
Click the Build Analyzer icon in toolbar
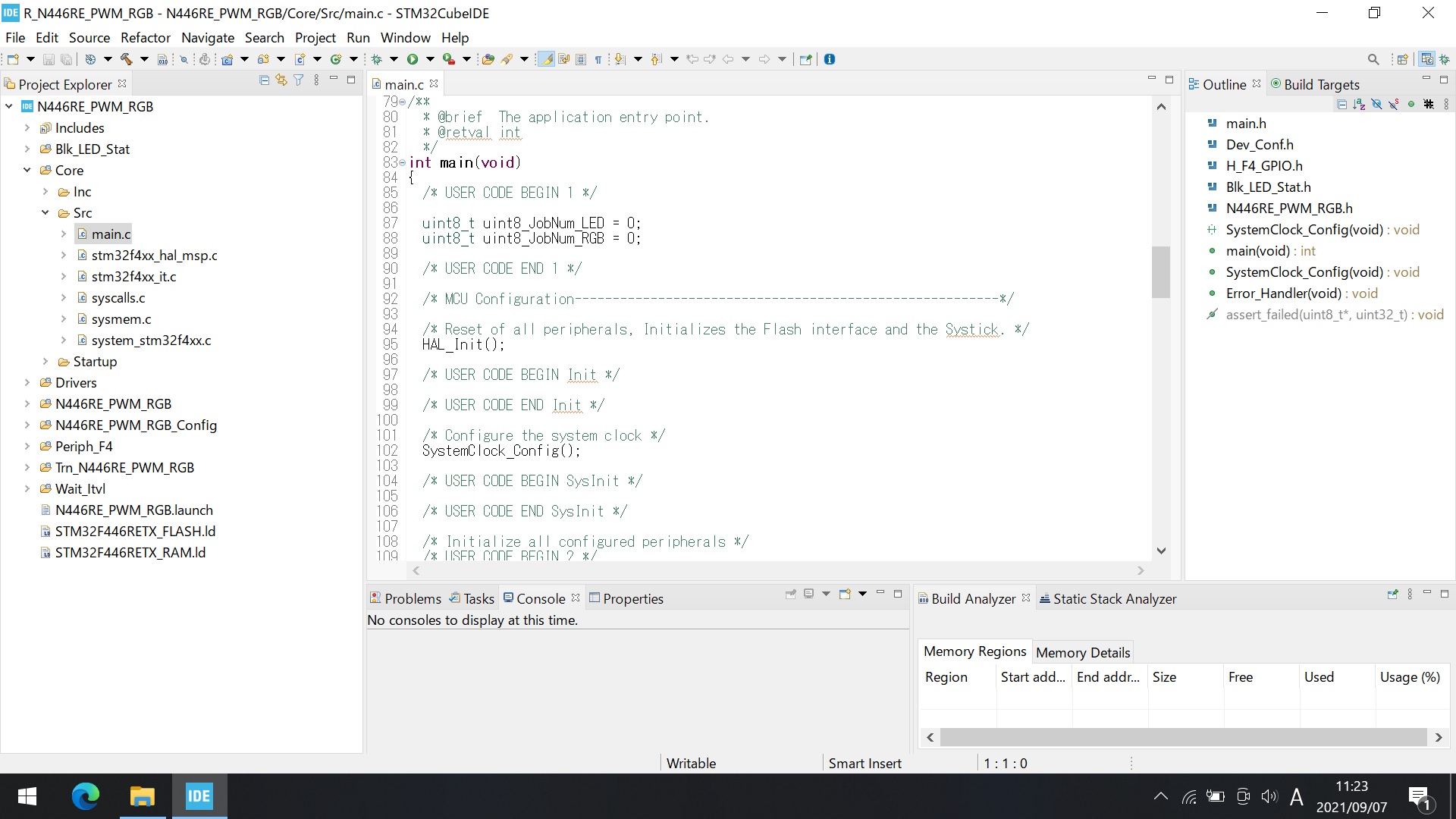click(x=920, y=597)
